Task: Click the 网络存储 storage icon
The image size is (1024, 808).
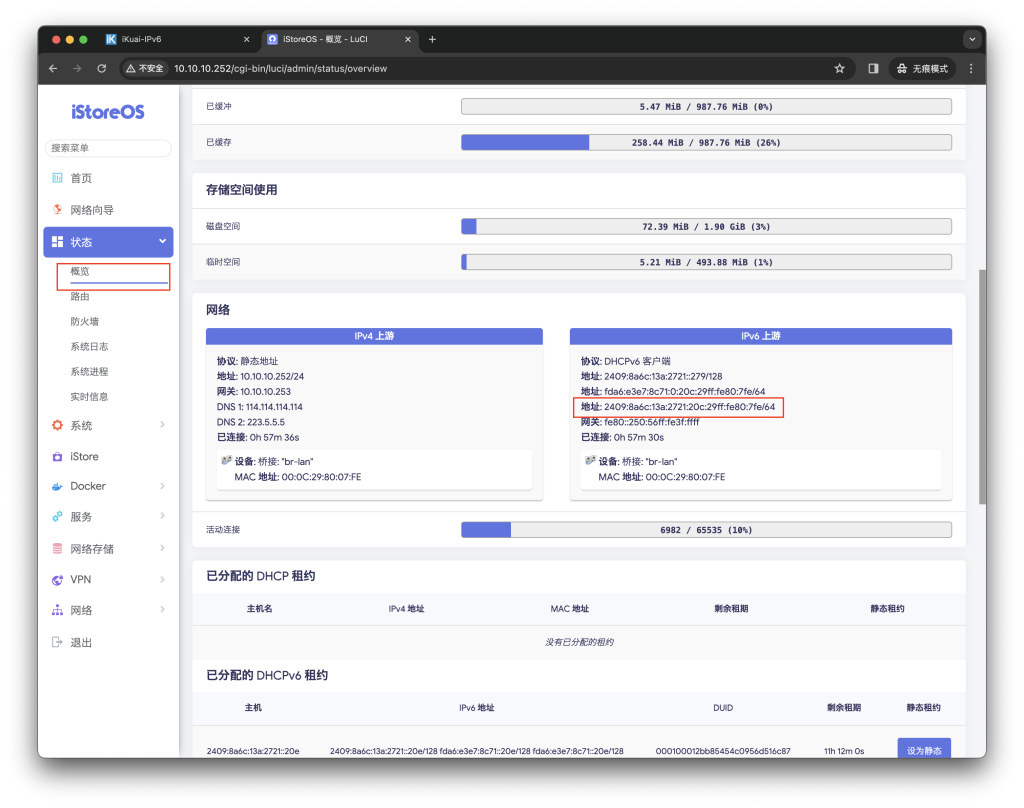Action: click(57, 549)
